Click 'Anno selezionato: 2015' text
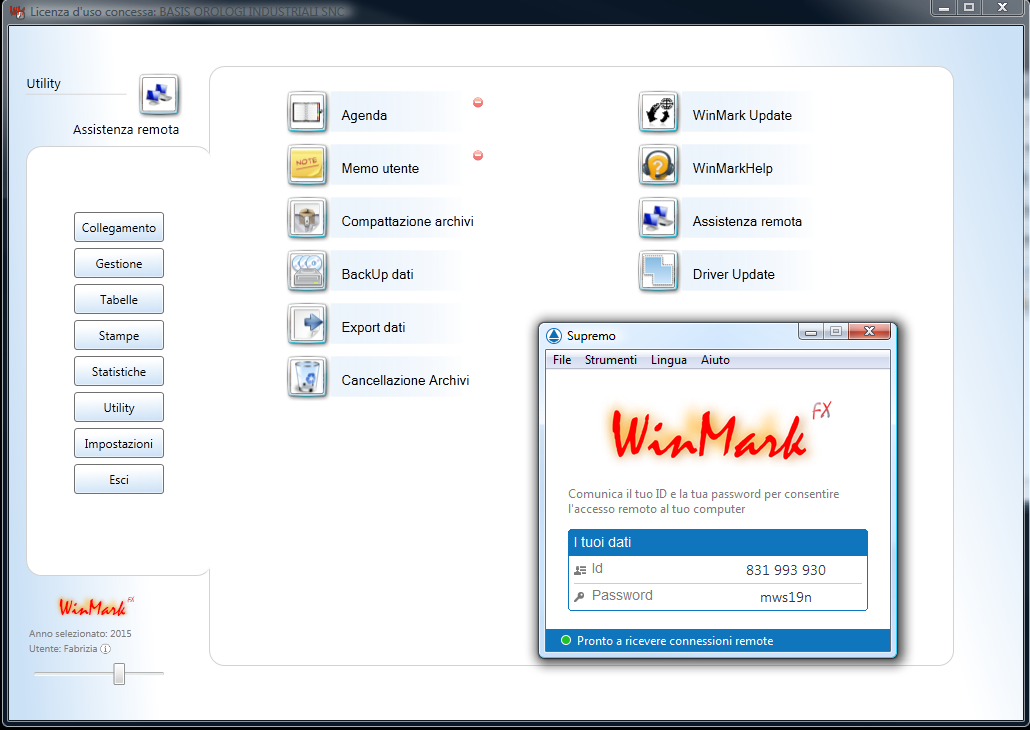The height and width of the screenshot is (730, 1030). [x=80, y=634]
